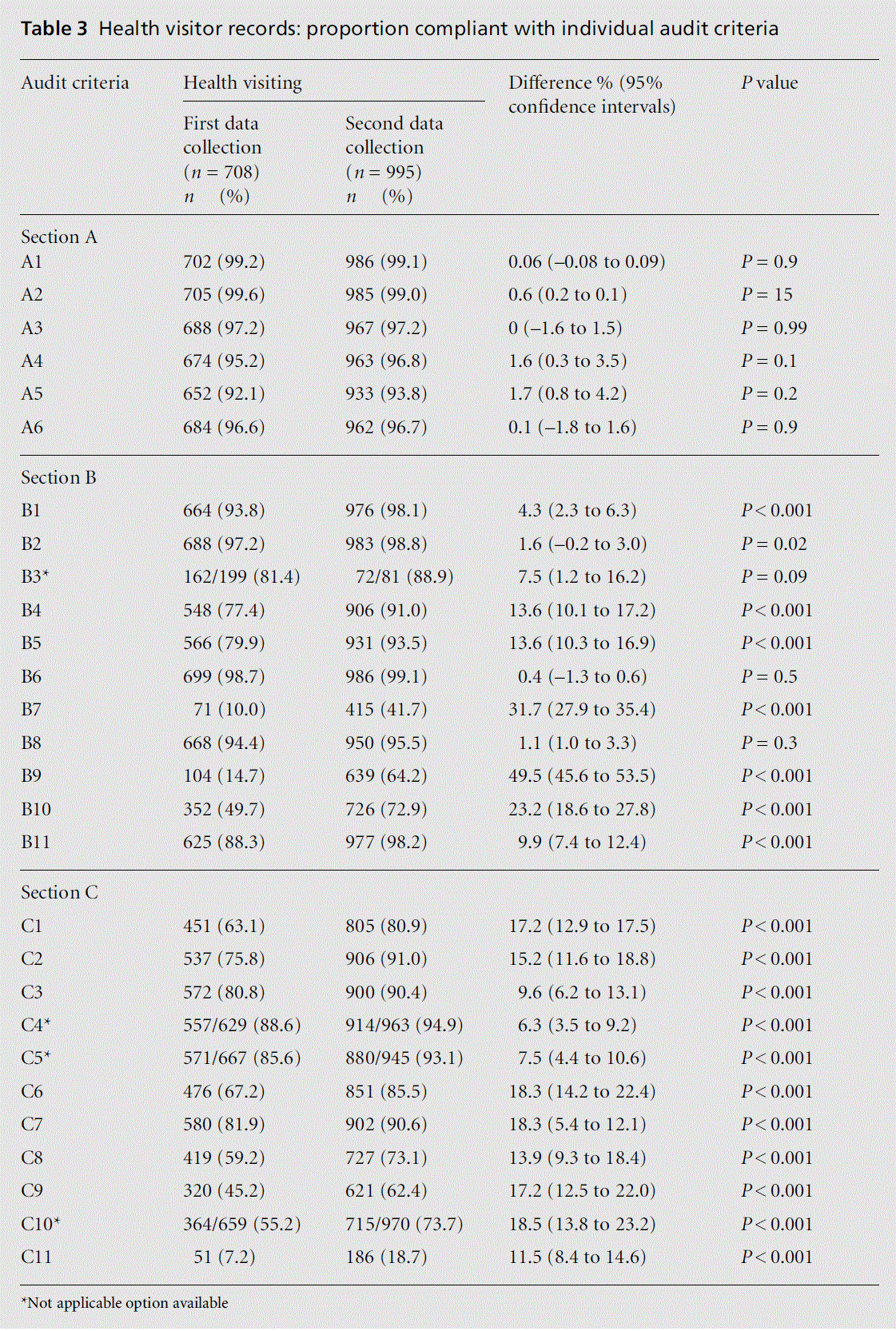Select the A2 row's 'P = 15' cell
Image resolution: width=896 pixels, height=1331 pixels.
[x=767, y=295]
